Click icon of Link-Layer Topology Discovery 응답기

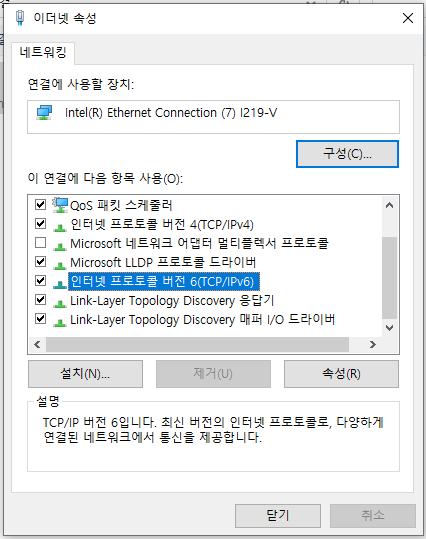click(60, 303)
